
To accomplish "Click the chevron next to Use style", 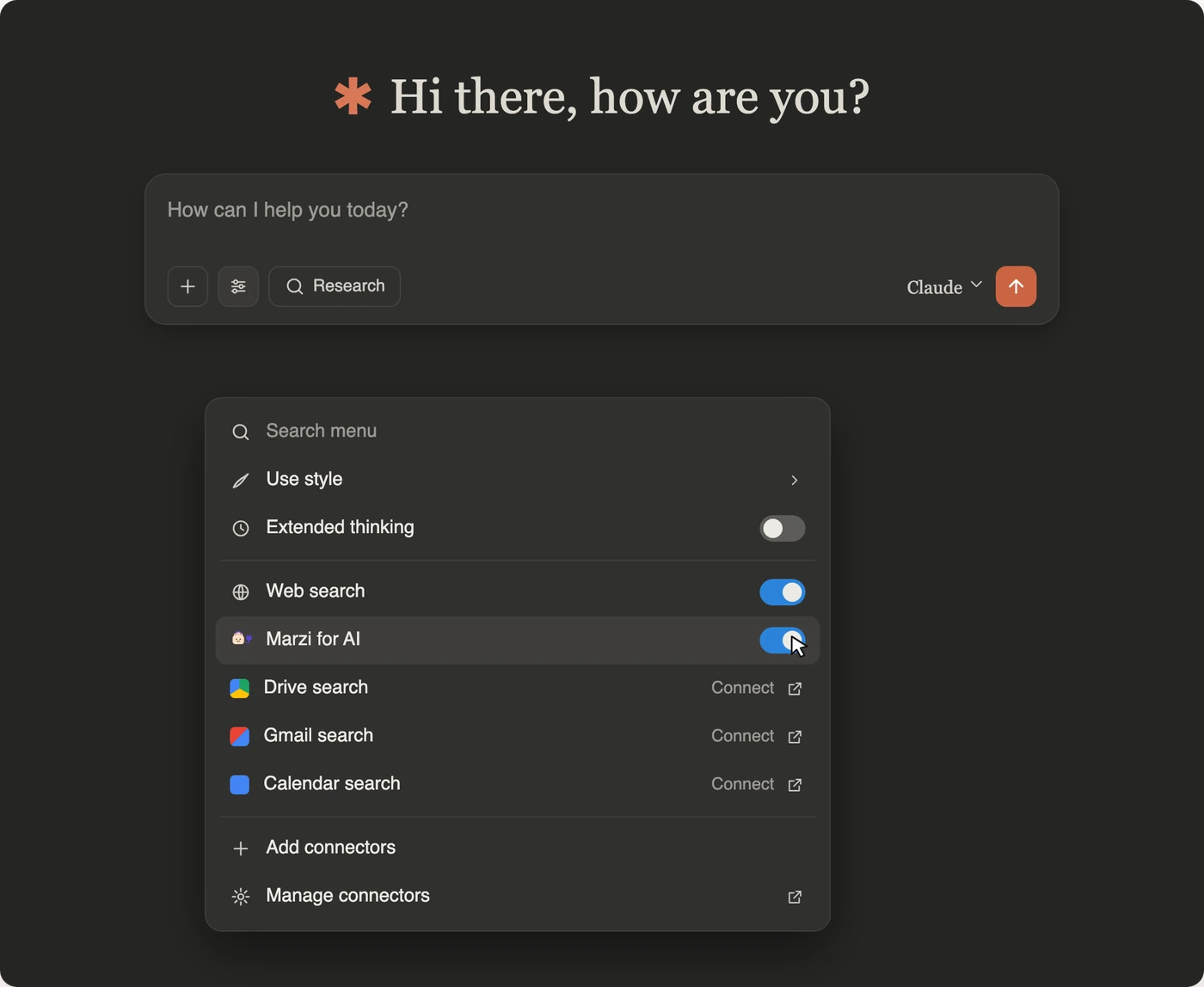I will click(794, 481).
